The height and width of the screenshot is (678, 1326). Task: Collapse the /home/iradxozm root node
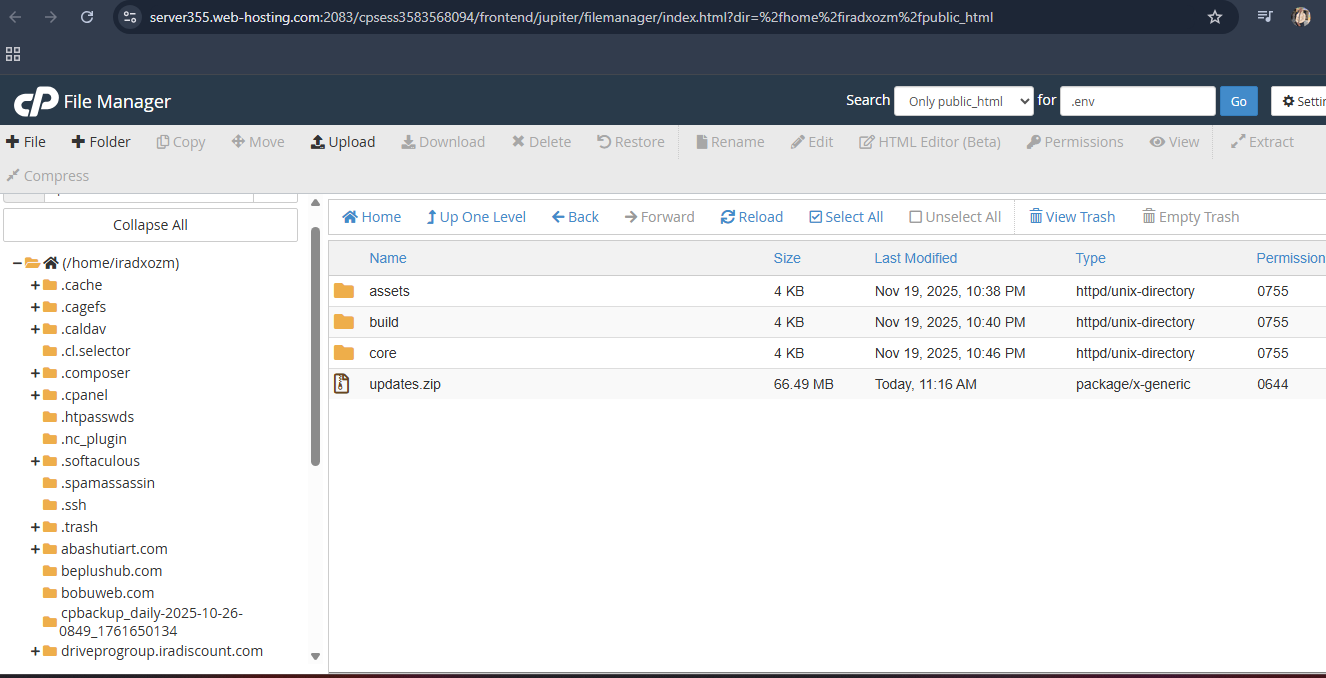[x=17, y=263]
